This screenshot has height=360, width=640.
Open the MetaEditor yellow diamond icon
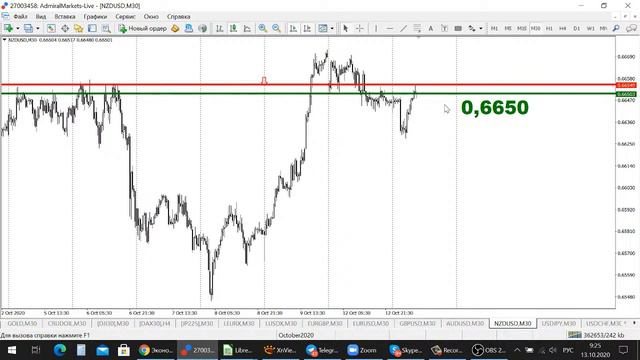175,28
